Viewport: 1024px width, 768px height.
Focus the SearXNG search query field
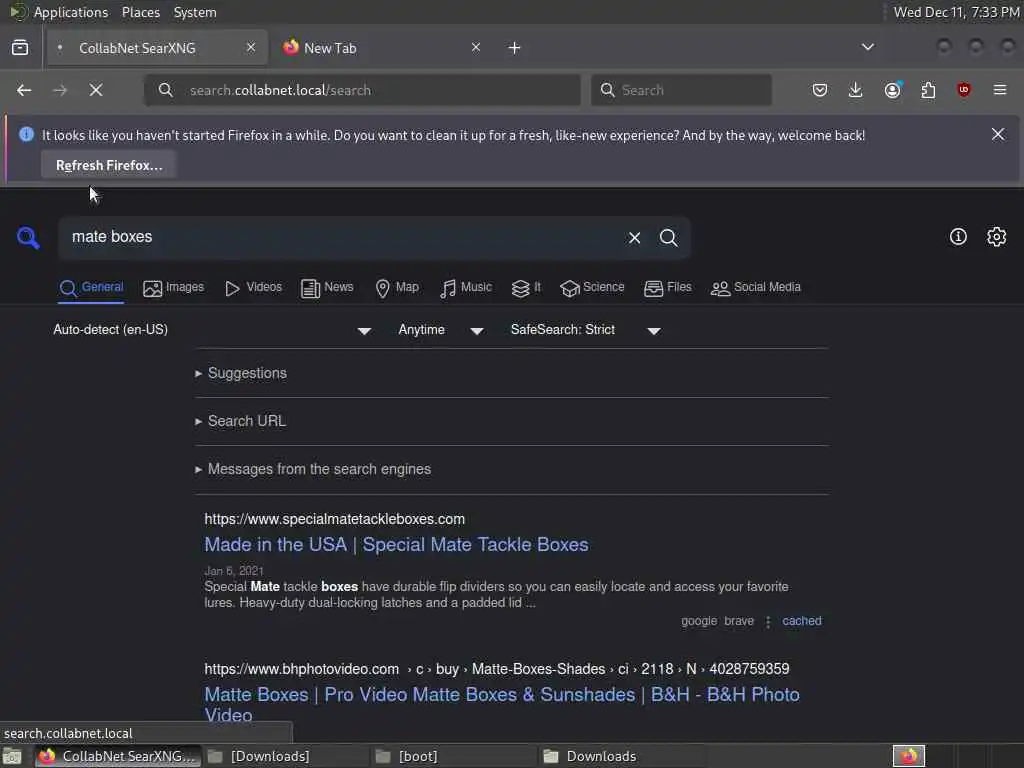click(x=343, y=237)
